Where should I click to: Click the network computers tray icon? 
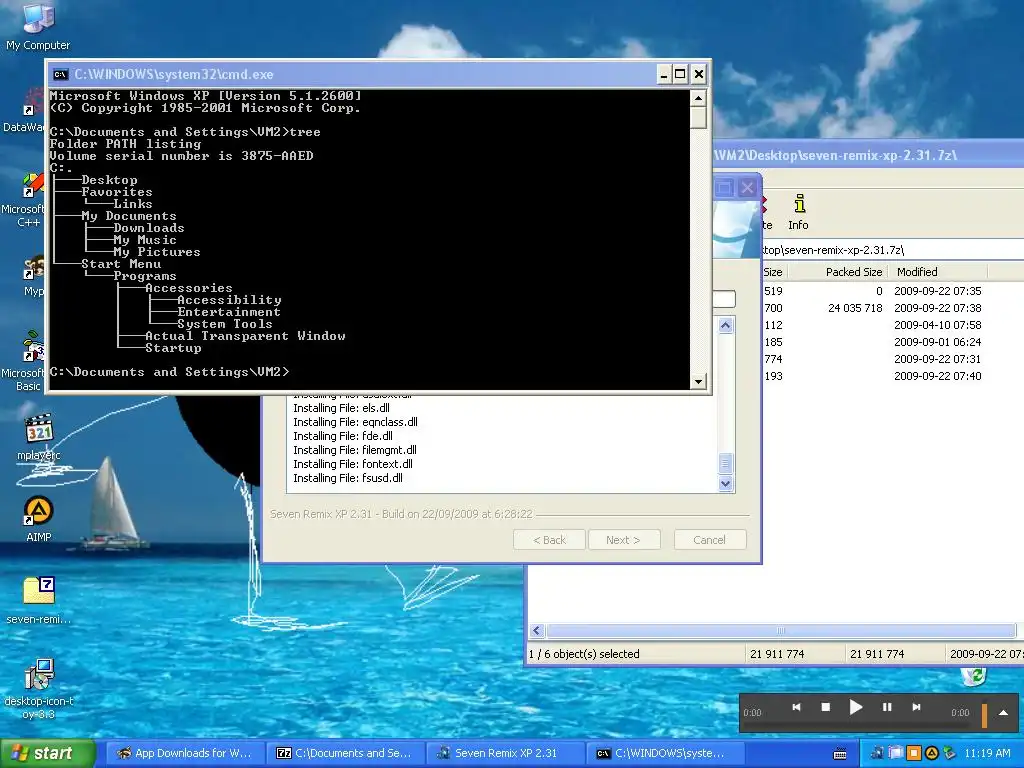coord(877,753)
